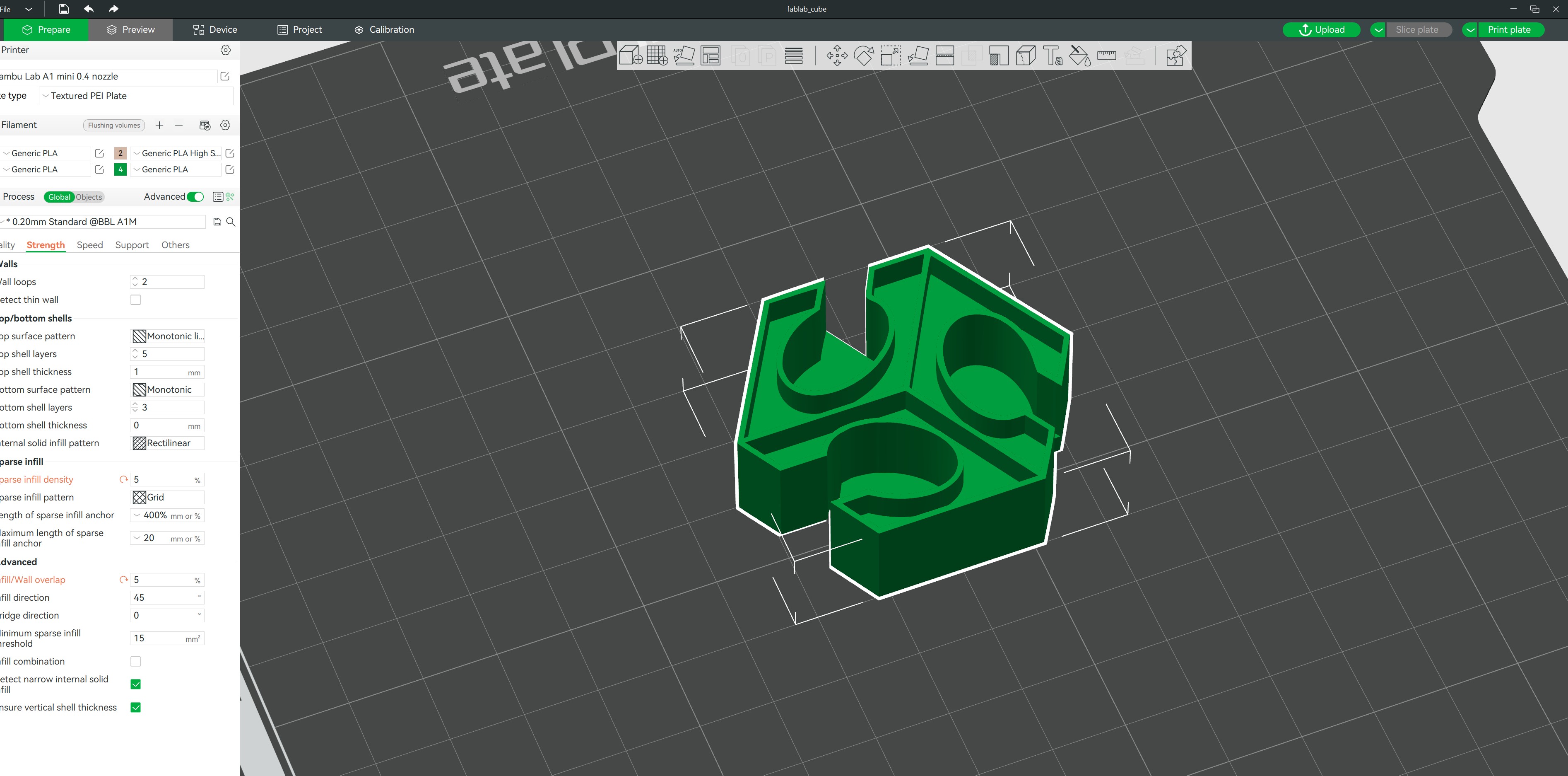This screenshot has height=776, width=1568.
Task: Open the Device tab
Action: [215, 30]
